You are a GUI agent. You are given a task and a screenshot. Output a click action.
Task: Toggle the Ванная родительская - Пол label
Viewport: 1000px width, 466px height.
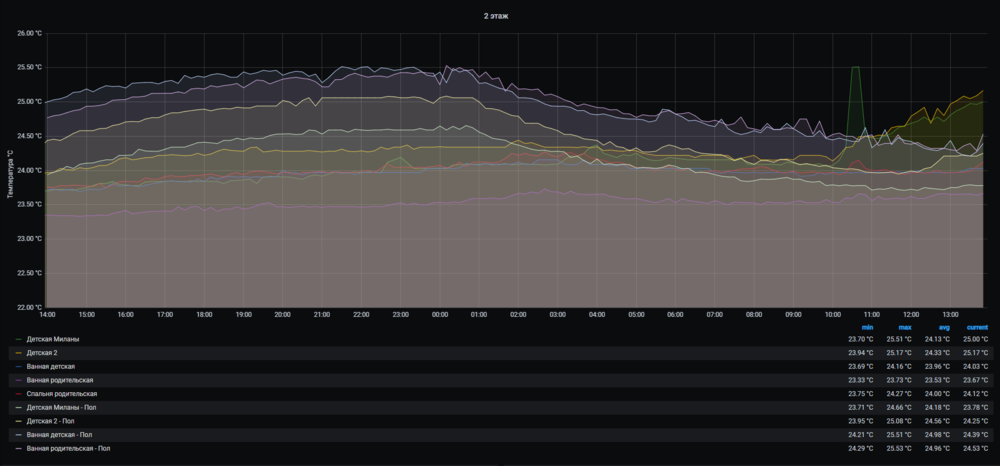point(68,448)
